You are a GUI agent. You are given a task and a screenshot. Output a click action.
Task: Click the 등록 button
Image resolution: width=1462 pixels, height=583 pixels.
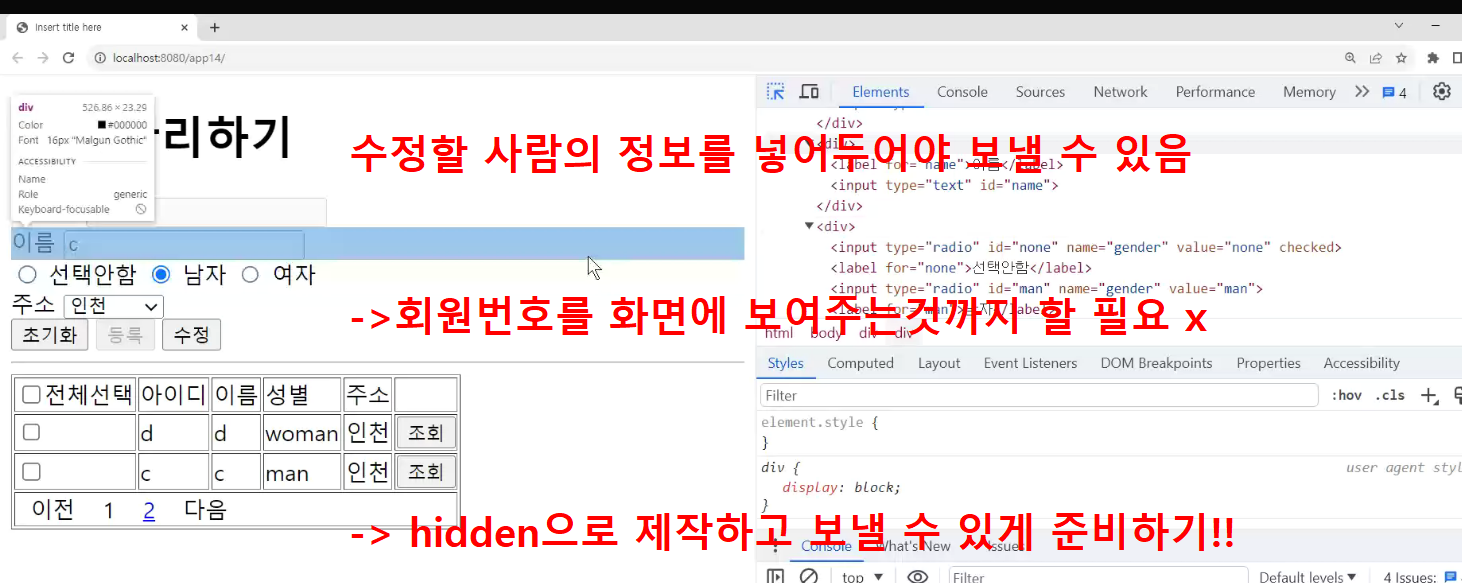(x=125, y=335)
